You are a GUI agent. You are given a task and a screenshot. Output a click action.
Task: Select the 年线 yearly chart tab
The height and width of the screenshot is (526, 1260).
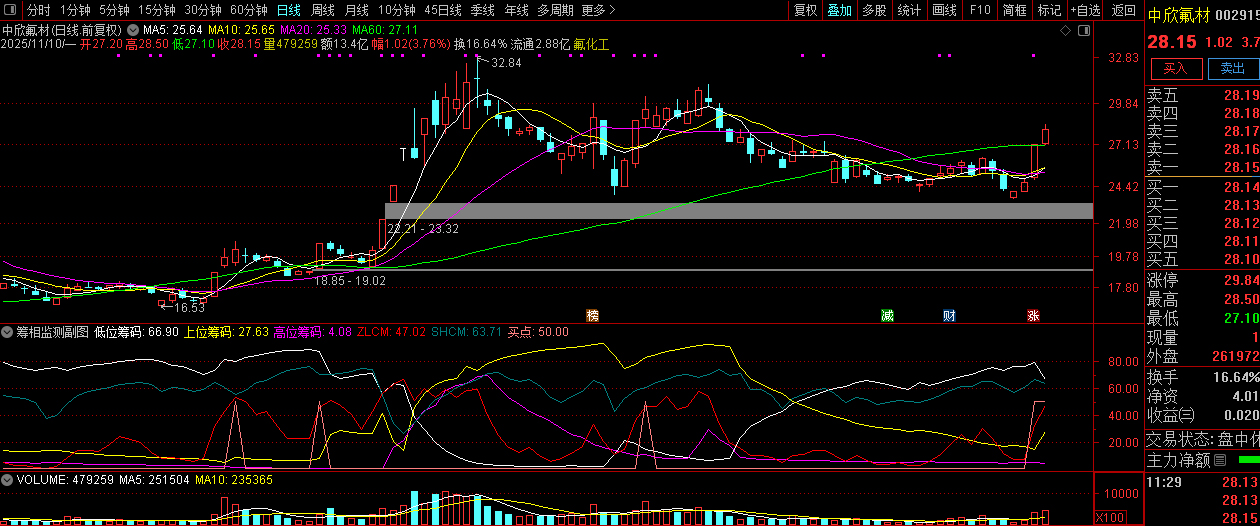click(516, 10)
